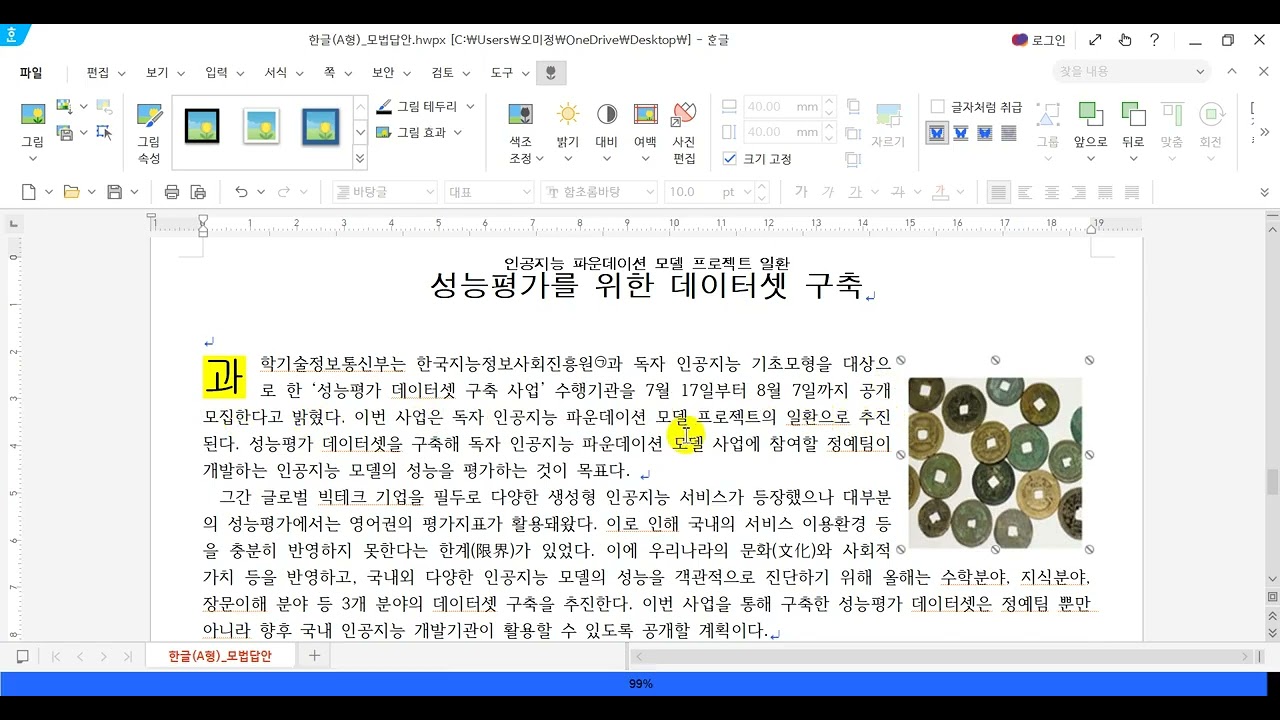
Task: Expand the picture style gallery more arrow
Action: coord(360,158)
